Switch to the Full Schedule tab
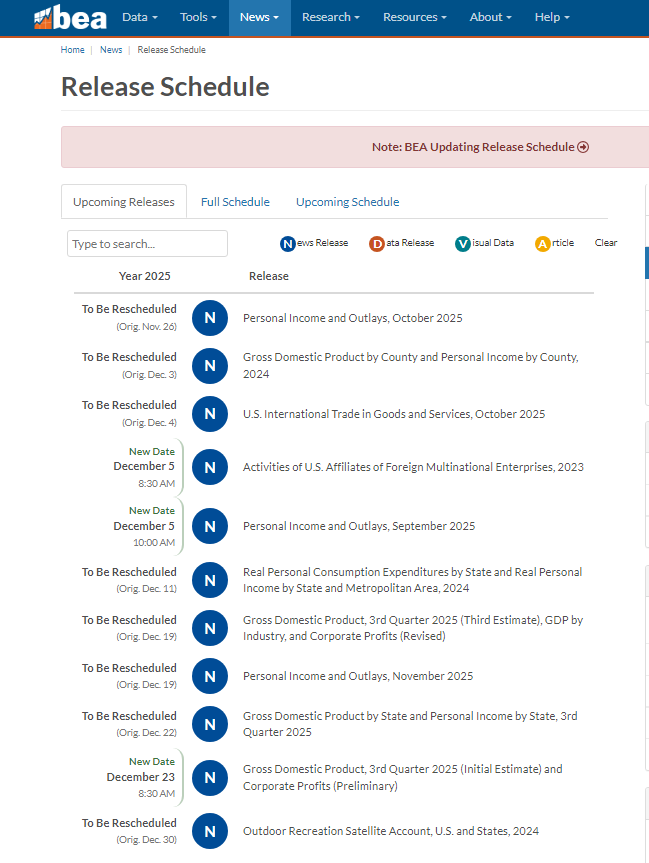The image size is (649, 863). click(235, 202)
